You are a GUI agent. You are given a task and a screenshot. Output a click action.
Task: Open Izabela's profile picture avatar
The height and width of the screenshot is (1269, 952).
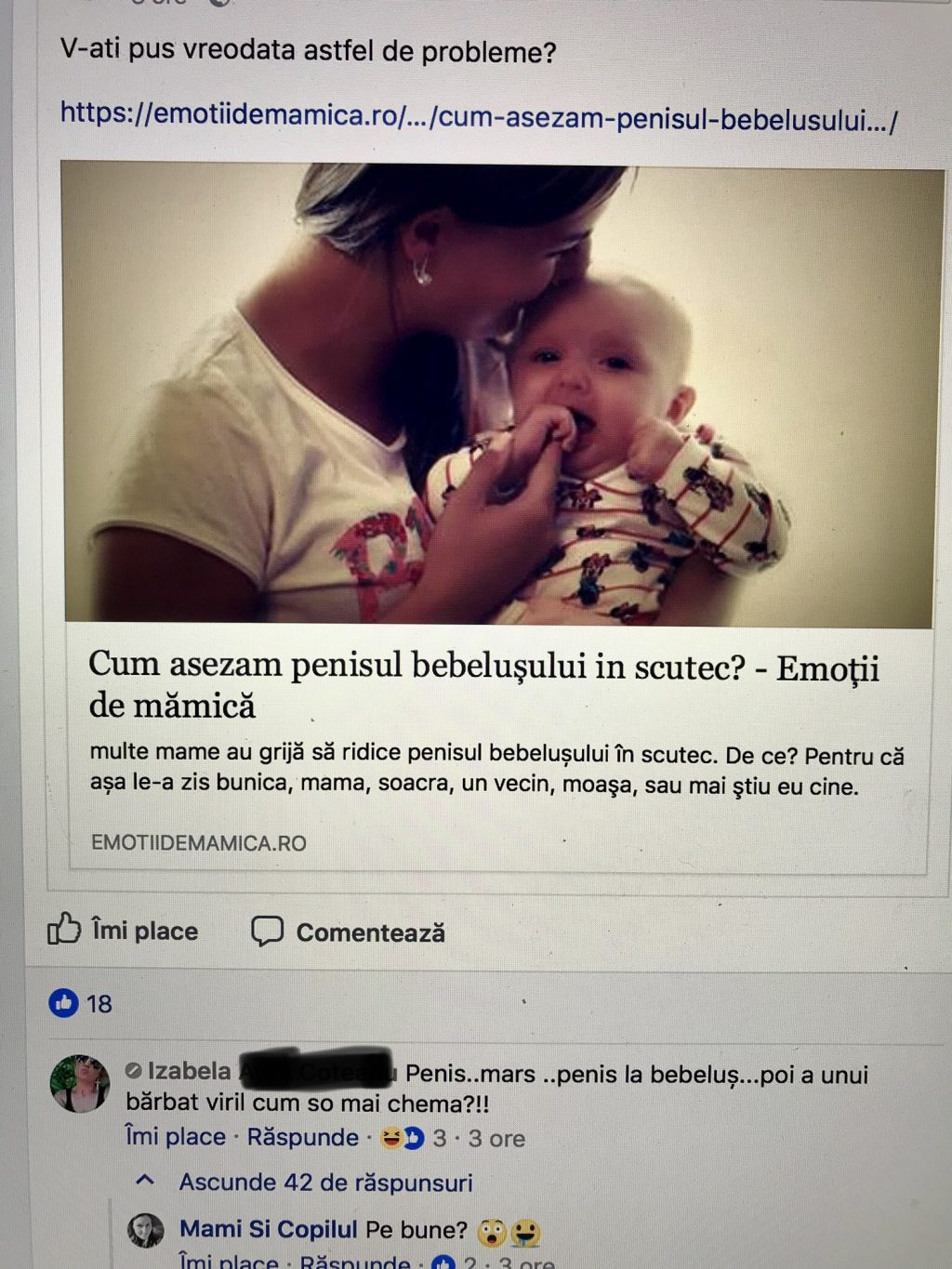pos(79,1083)
